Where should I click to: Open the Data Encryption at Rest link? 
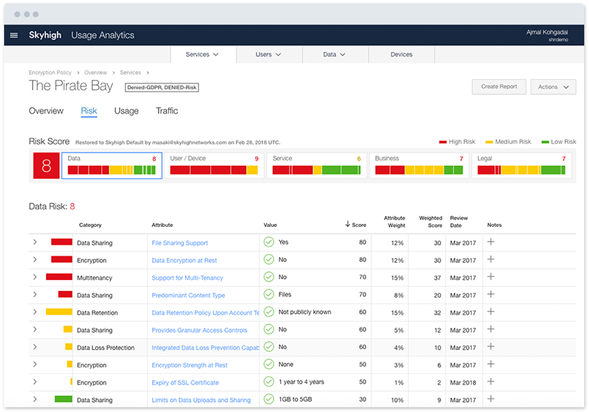tap(184, 260)
